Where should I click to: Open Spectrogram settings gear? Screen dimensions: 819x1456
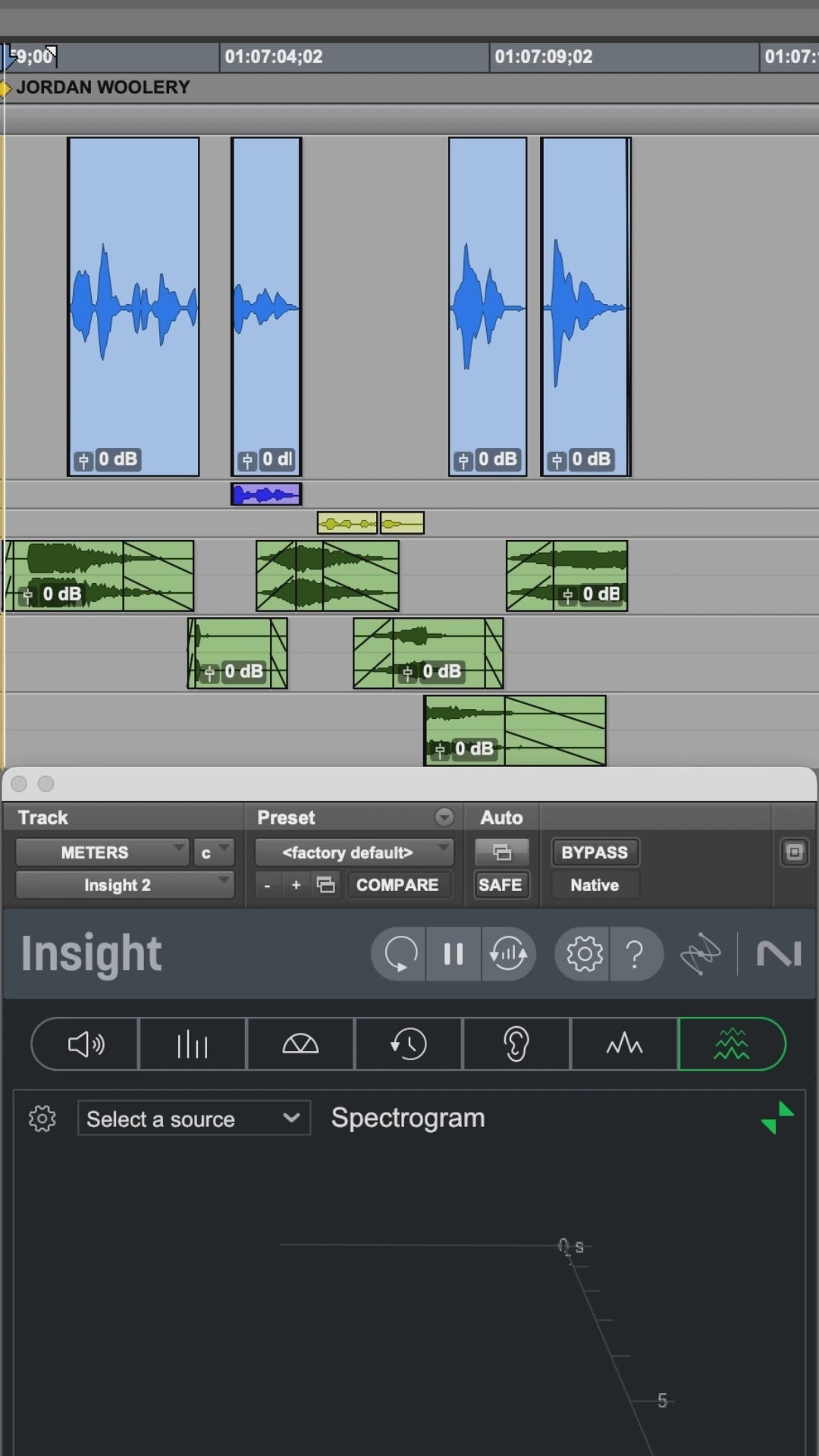[42, 1119]
